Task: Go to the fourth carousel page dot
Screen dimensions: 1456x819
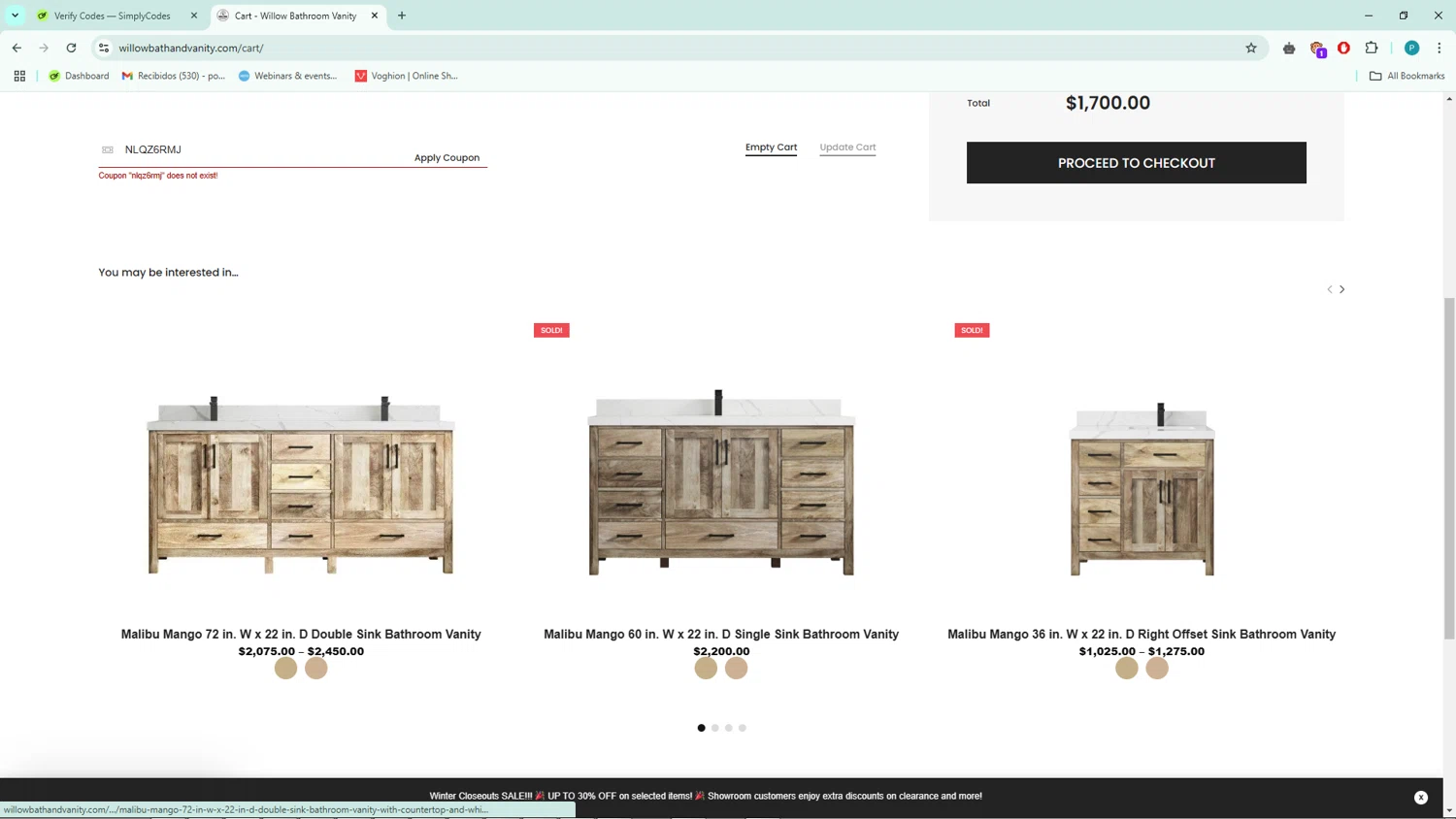Action: click(743, 728)
